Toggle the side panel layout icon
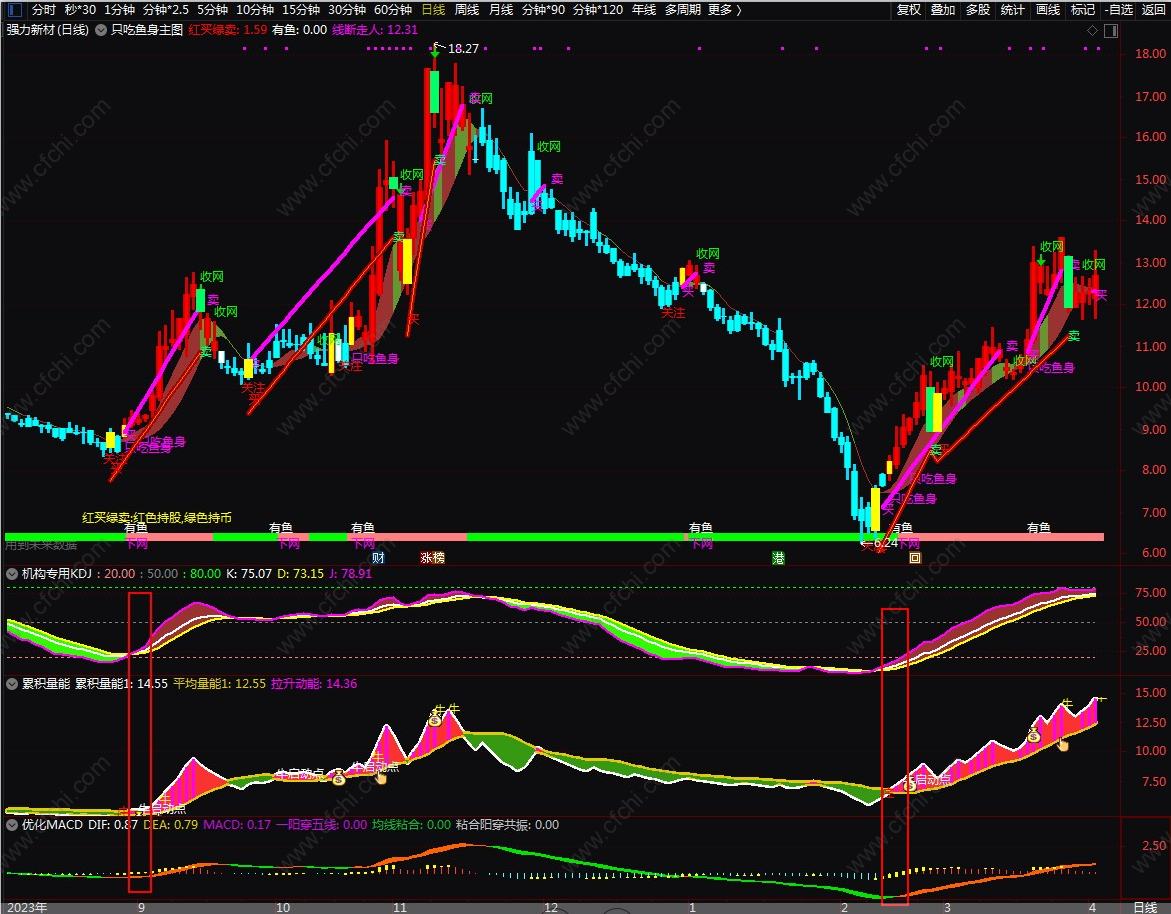This screenshot has height=914, width=1171. click(x=1109, y=30)
